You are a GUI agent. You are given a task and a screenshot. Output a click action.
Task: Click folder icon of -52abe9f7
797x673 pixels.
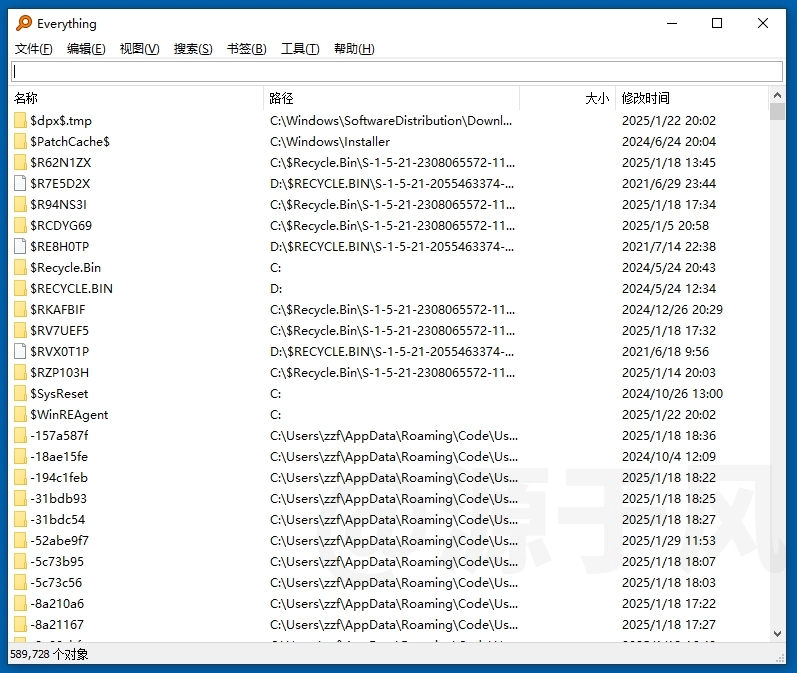tap(20, 541)
